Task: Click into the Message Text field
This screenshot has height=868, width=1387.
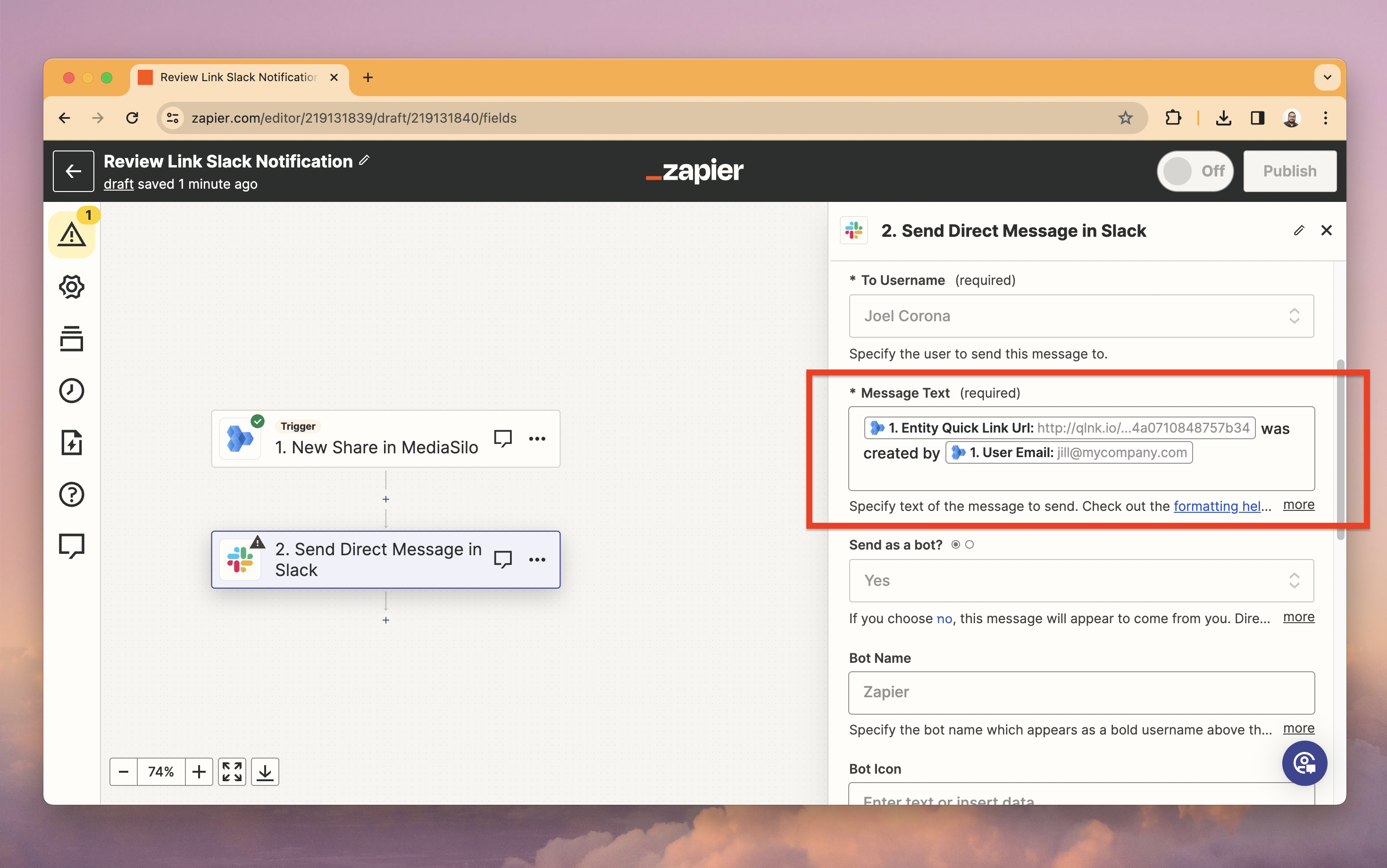Action: pyautogui.click(x=1082, y=448)
